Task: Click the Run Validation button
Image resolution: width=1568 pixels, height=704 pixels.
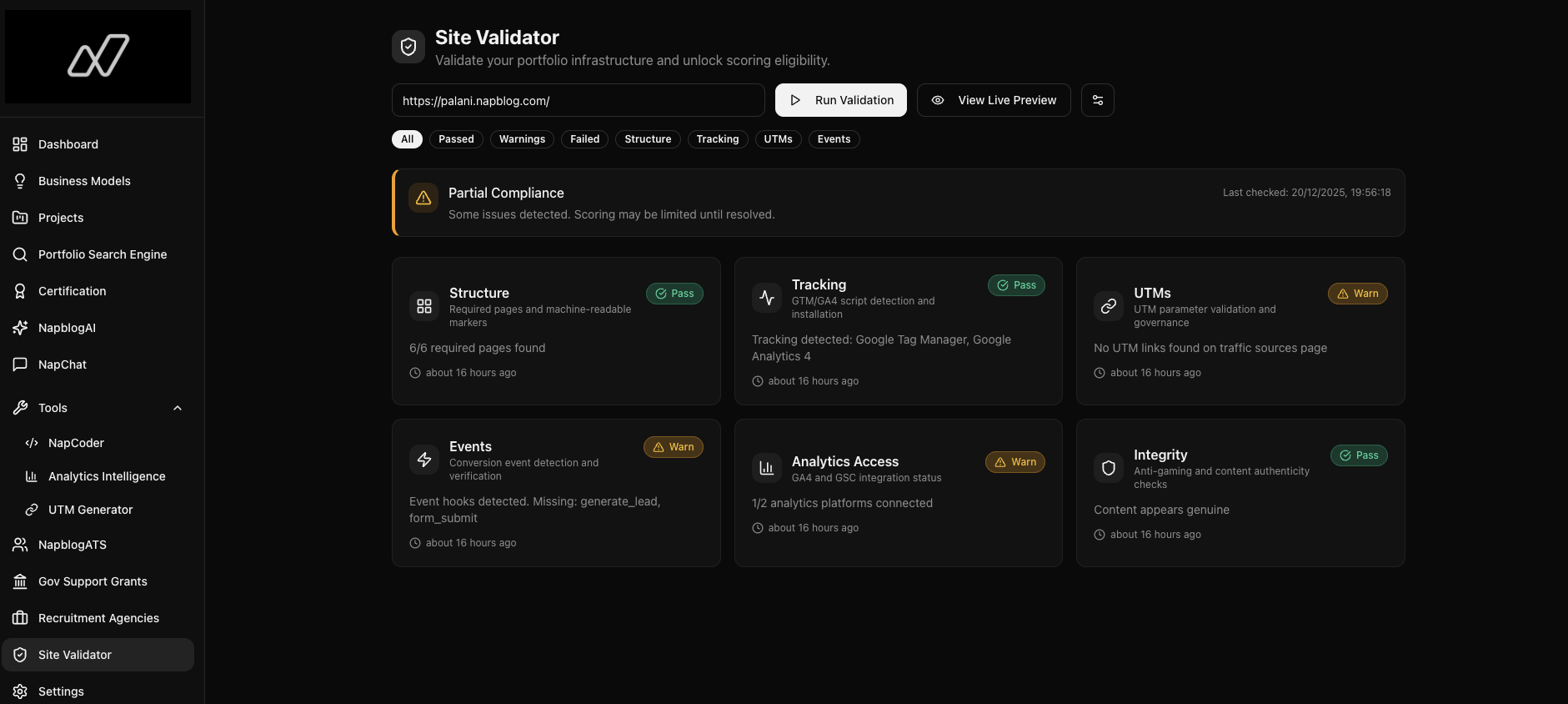Action: click(840, 100)
